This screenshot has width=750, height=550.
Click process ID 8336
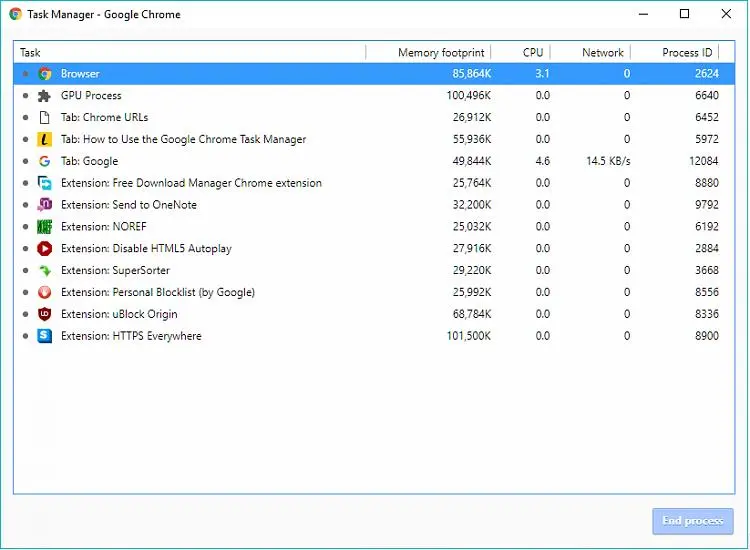click(x=707, y=314)
